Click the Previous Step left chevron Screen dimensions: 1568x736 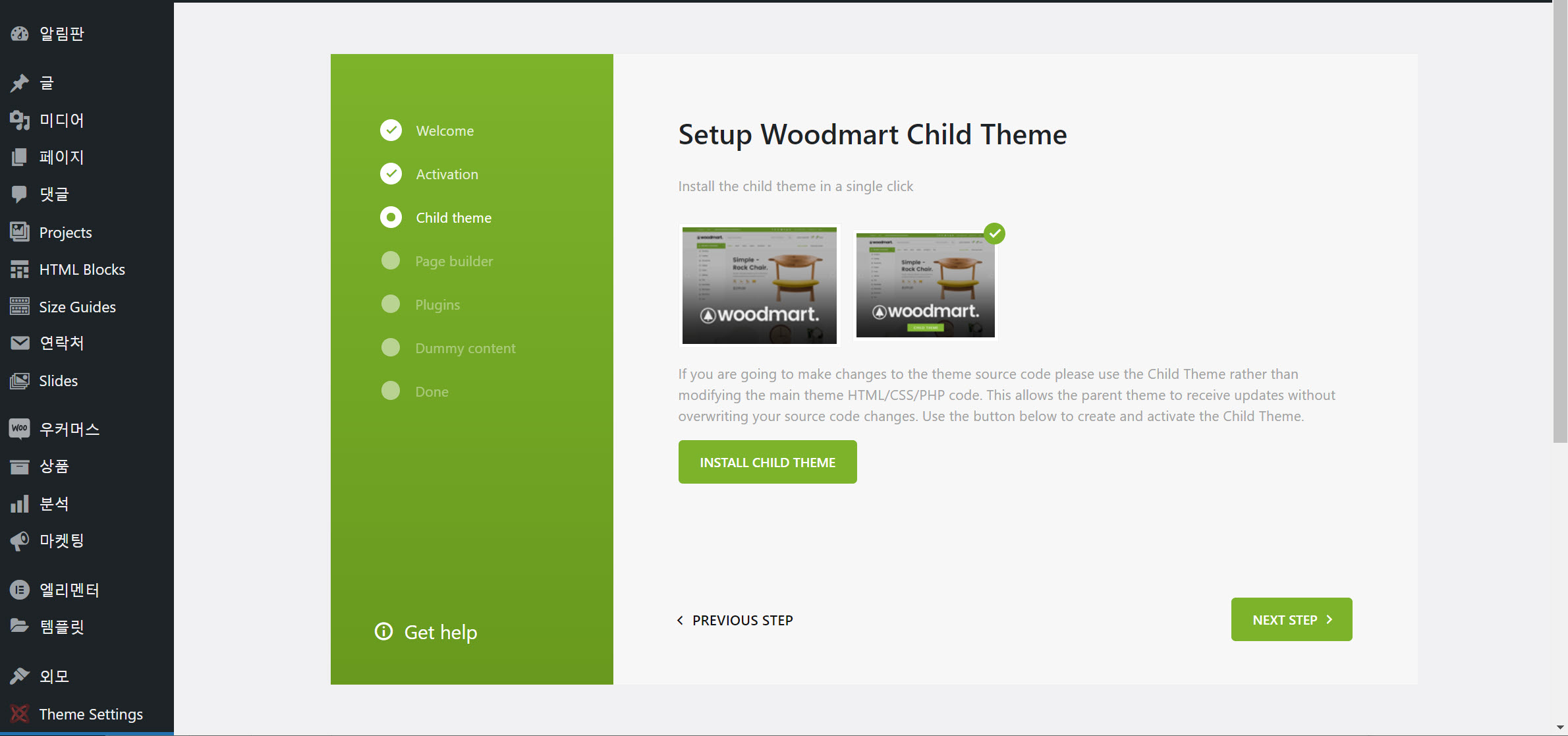click(x=681, y=620)
